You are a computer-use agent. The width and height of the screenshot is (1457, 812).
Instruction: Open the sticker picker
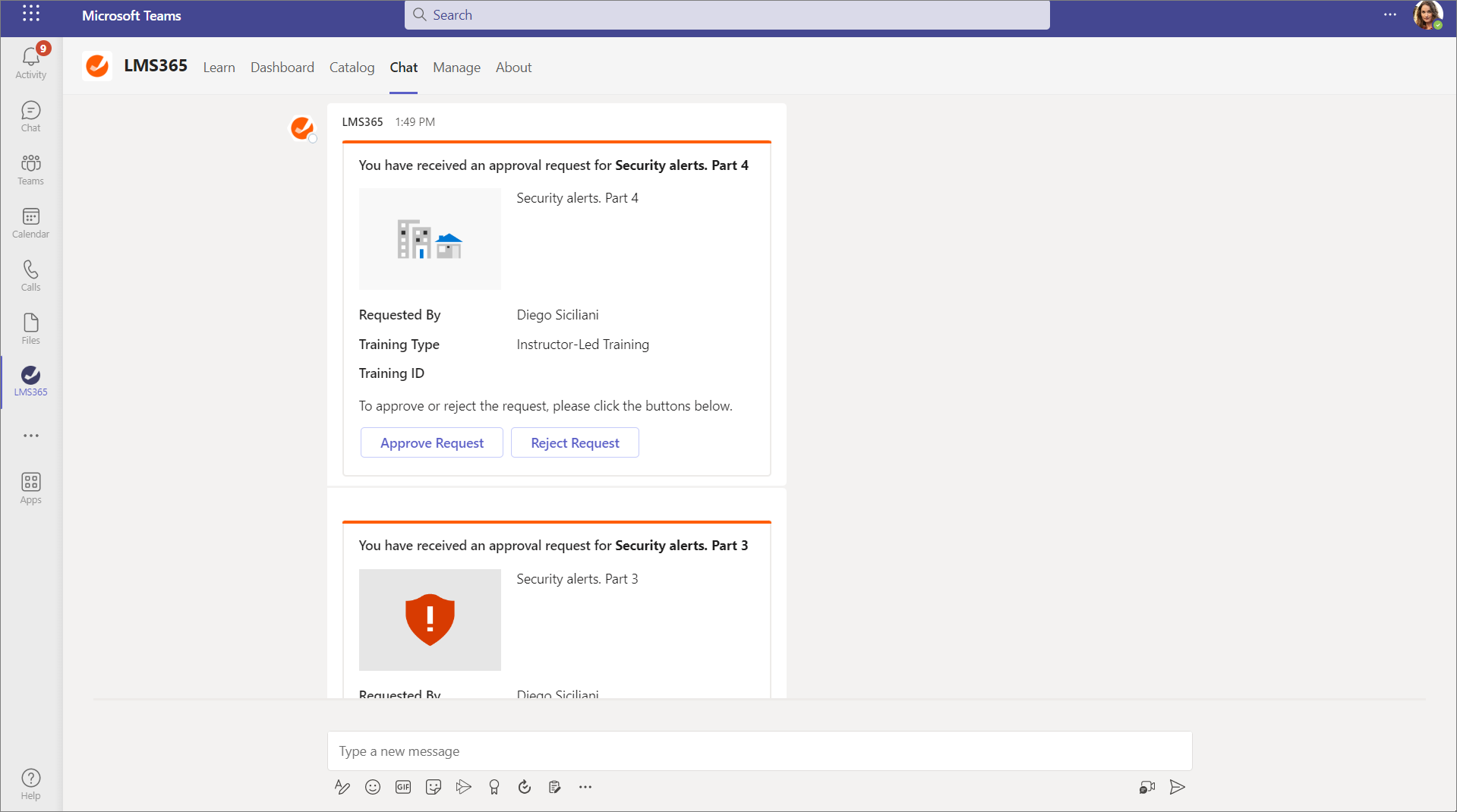click(434, 787)
